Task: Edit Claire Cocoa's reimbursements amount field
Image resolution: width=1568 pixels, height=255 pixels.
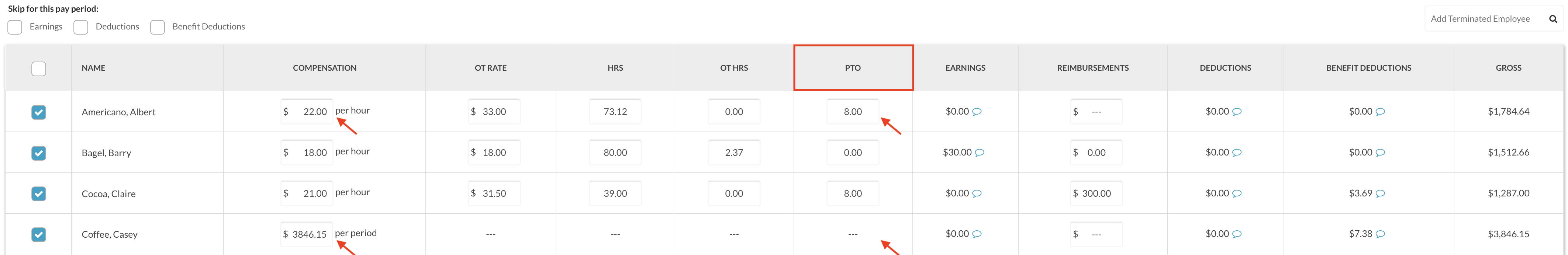Action: 1096,193
